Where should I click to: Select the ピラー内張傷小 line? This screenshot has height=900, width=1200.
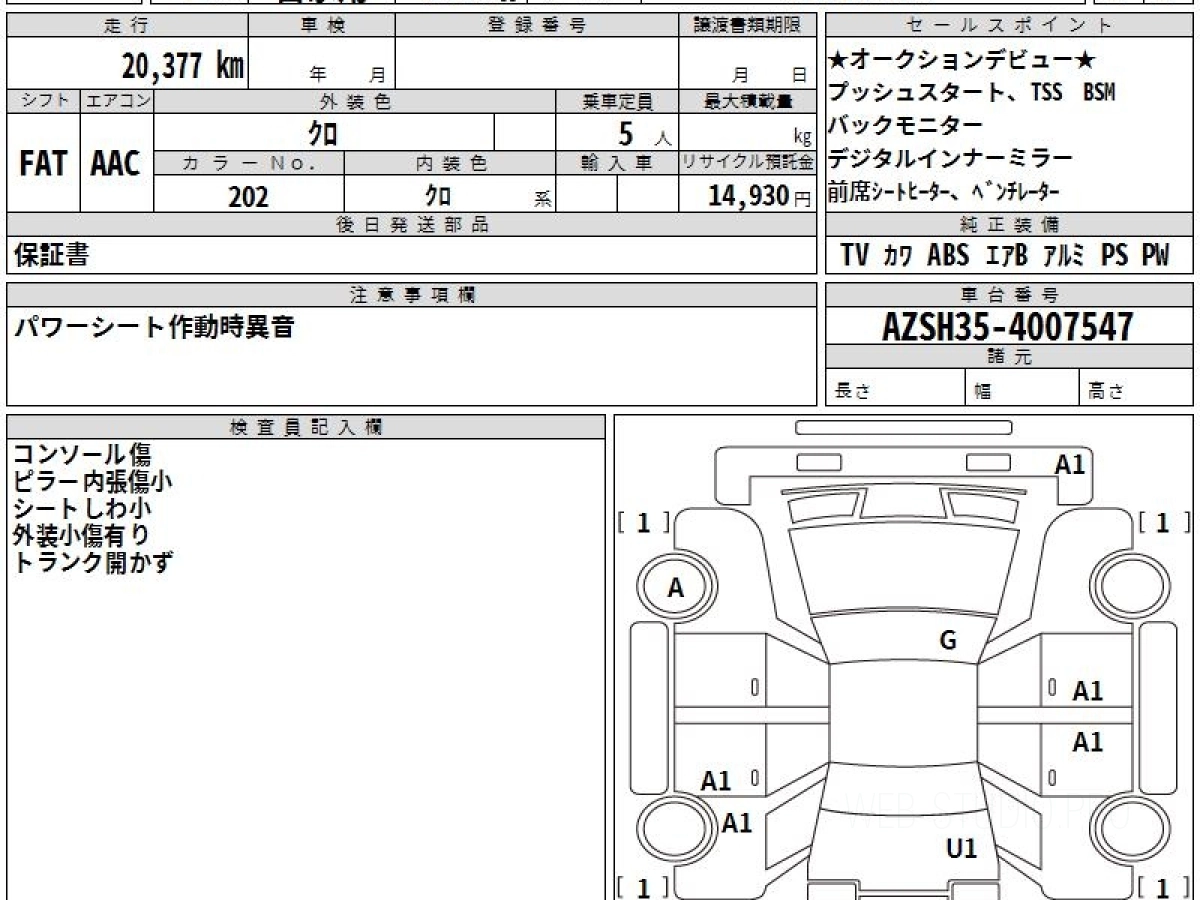pyautogui.click(x=92, y=482)
